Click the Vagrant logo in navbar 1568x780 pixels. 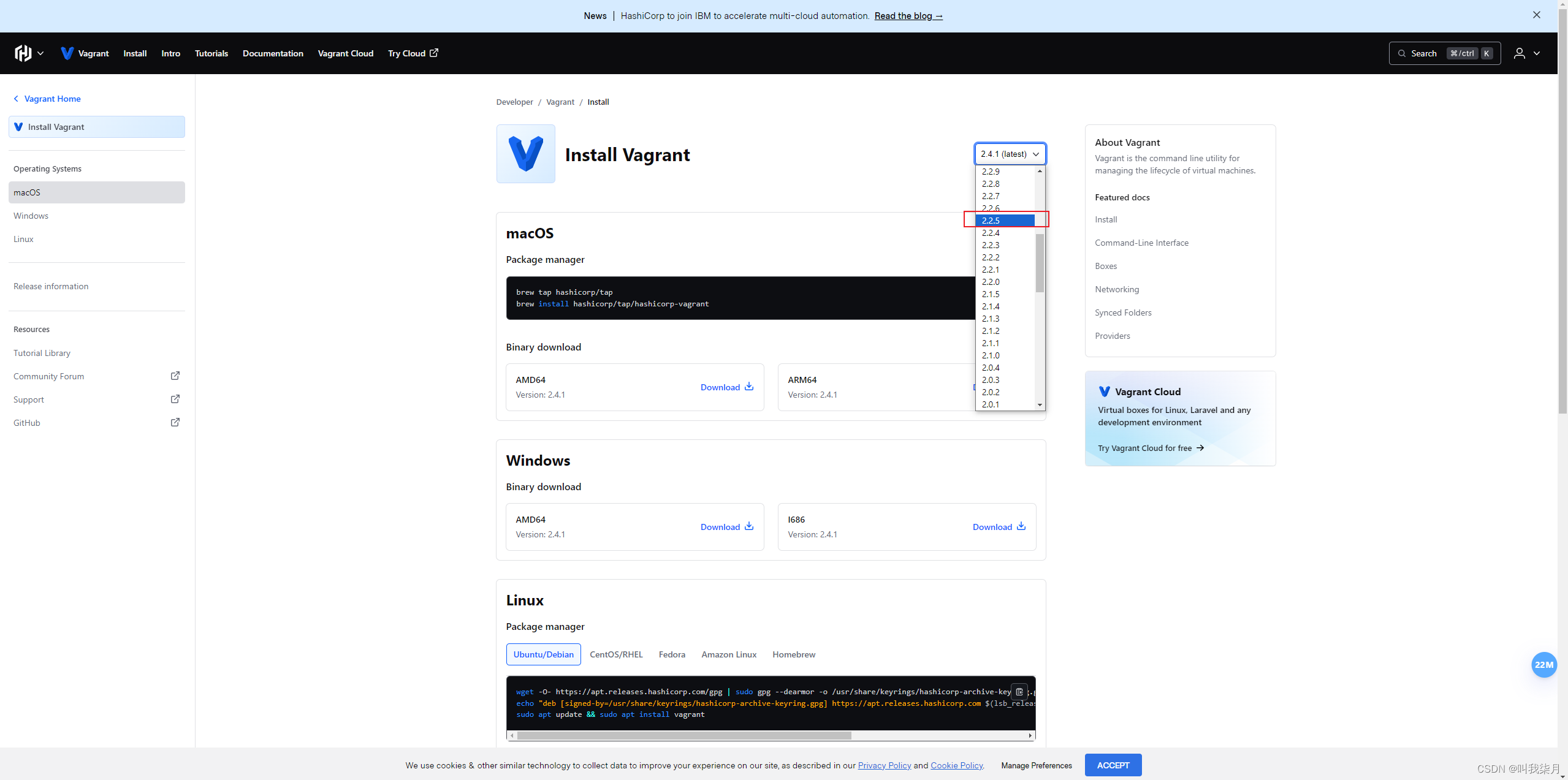click(67, 53)
